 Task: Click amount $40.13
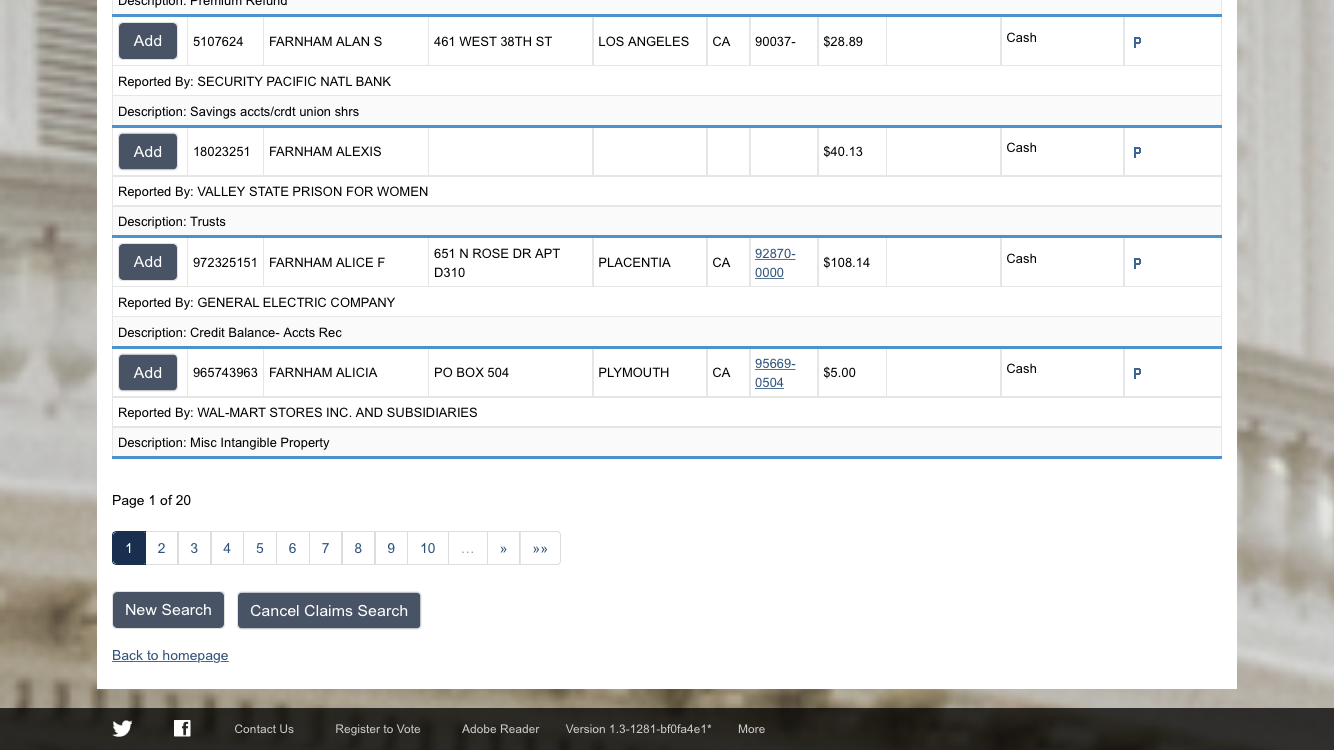[843, 151]
